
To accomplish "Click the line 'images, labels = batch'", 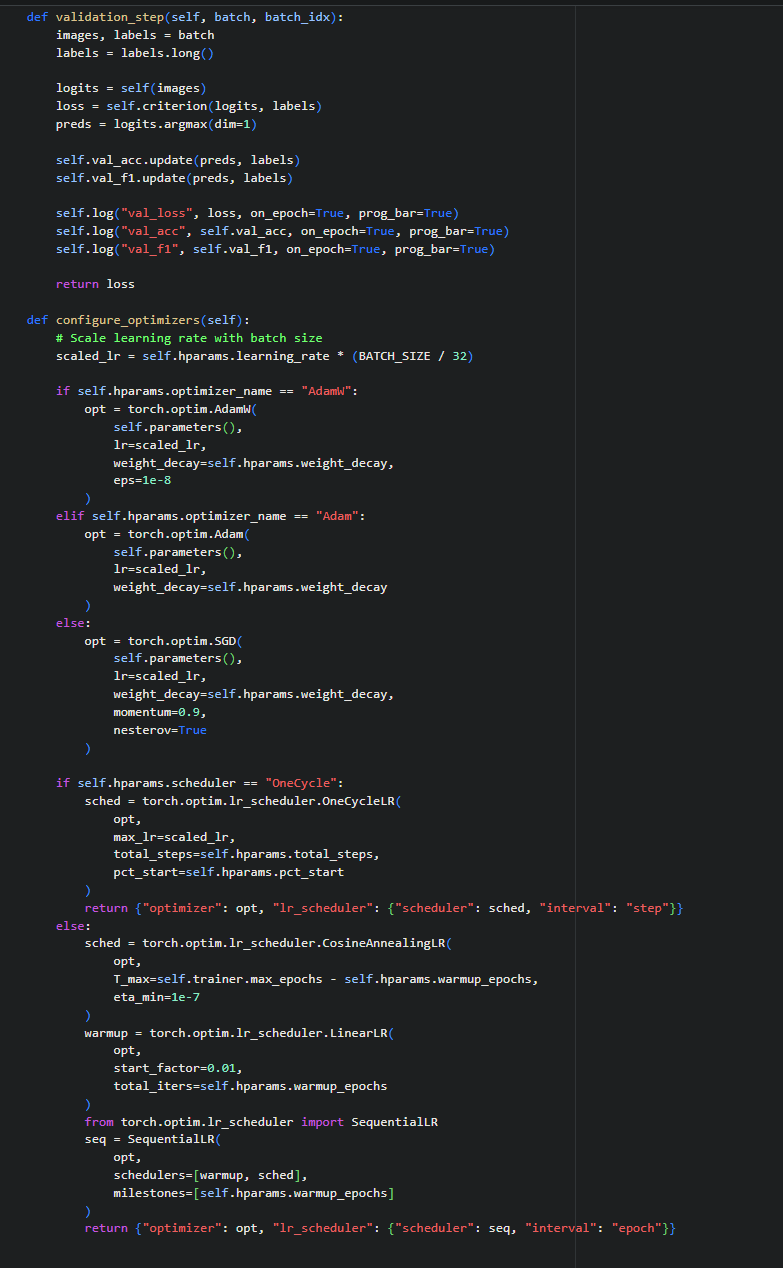I will pos(135,35).
